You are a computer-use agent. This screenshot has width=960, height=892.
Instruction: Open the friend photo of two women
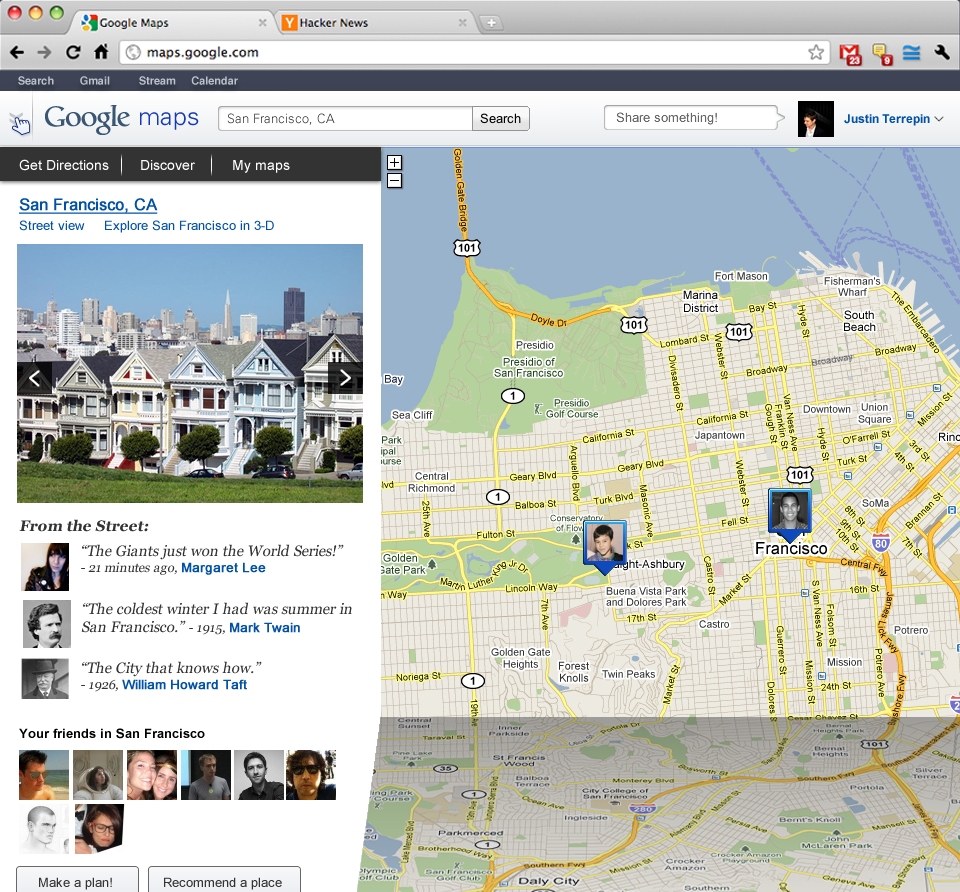(x=152, y=775)
